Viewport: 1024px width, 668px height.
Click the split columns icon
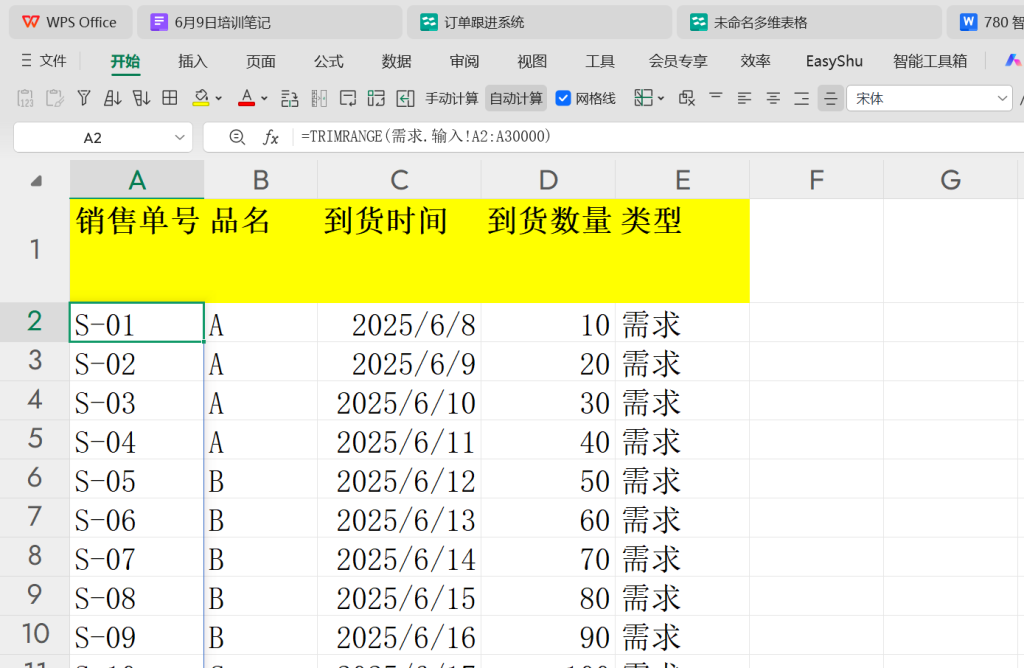click(x=319, y=99)
